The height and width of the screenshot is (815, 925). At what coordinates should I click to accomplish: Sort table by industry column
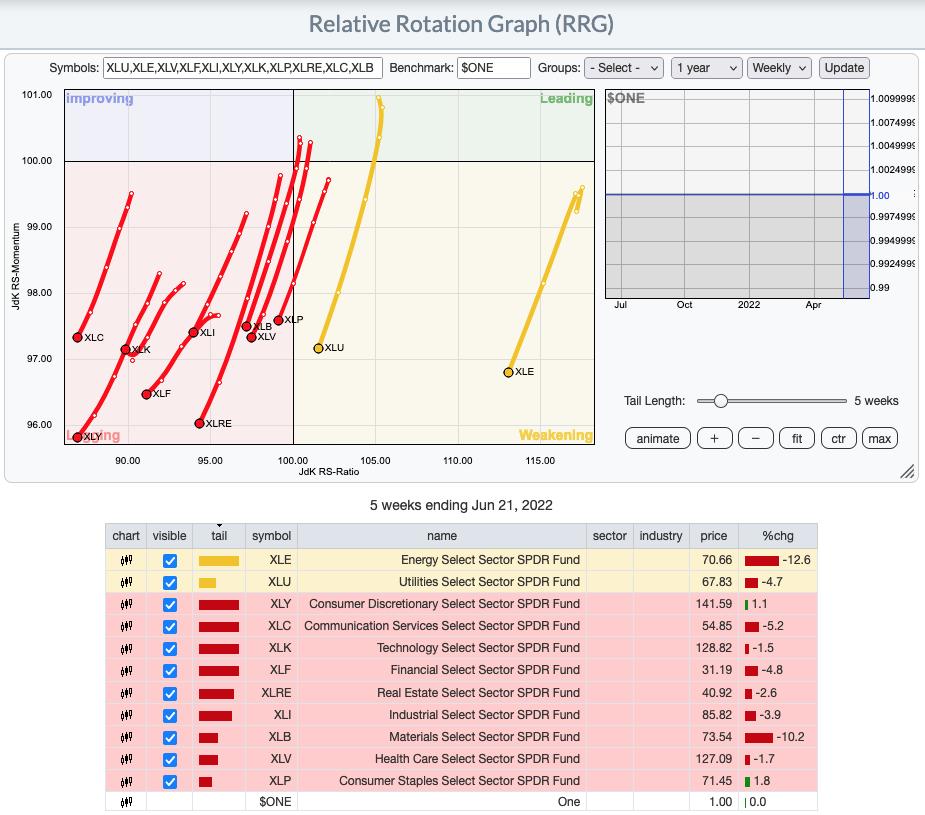pyautogui.click(x=661, y=535)
